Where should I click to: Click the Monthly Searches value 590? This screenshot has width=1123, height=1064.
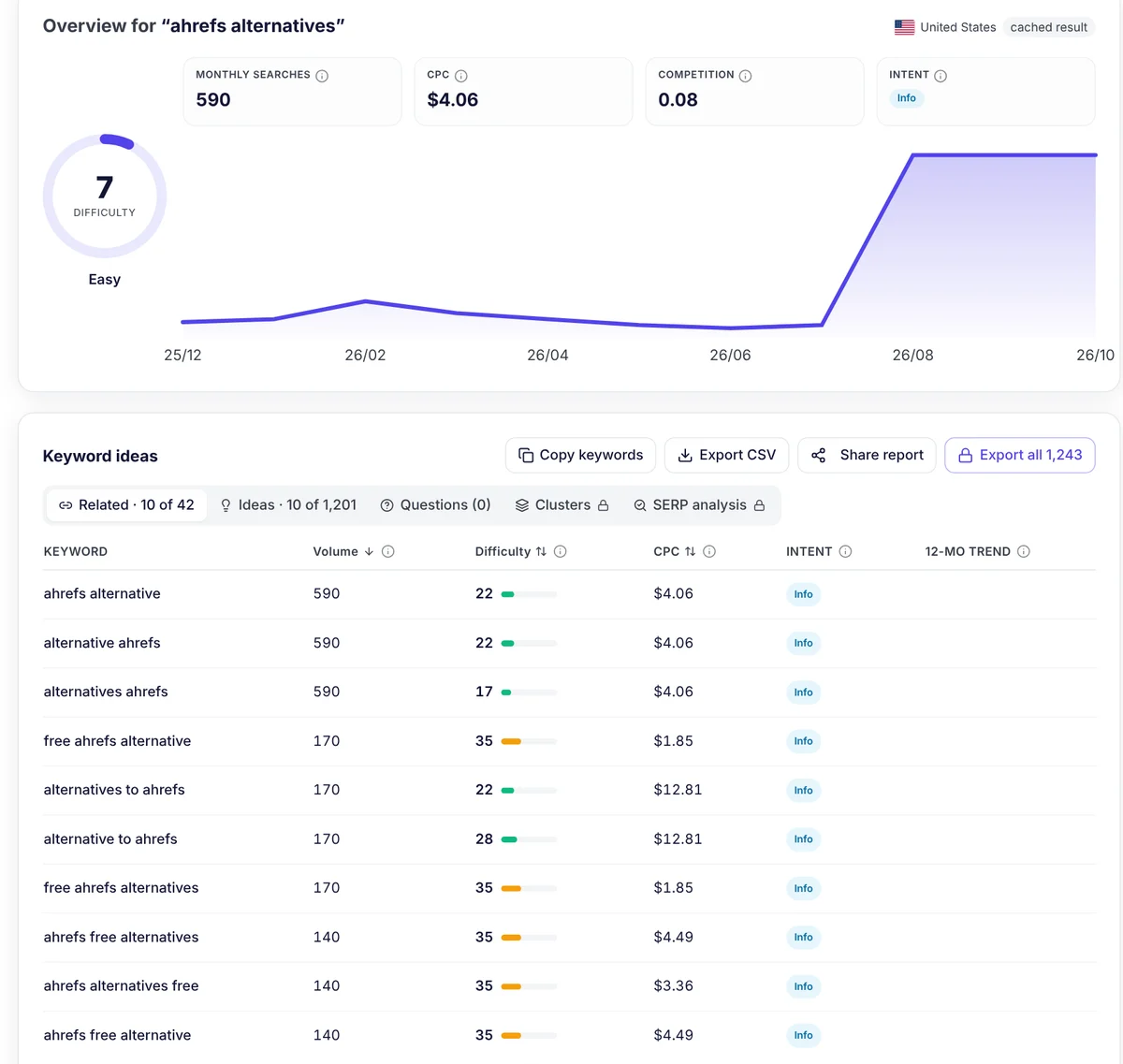click(213, 100)
